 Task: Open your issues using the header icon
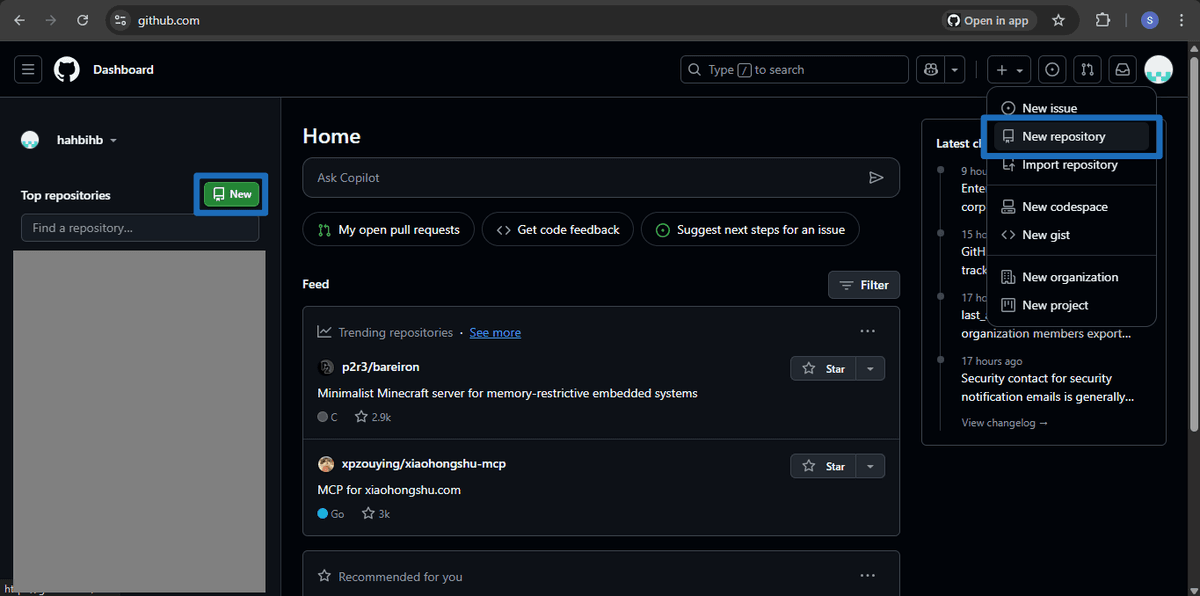(1052, 69)
